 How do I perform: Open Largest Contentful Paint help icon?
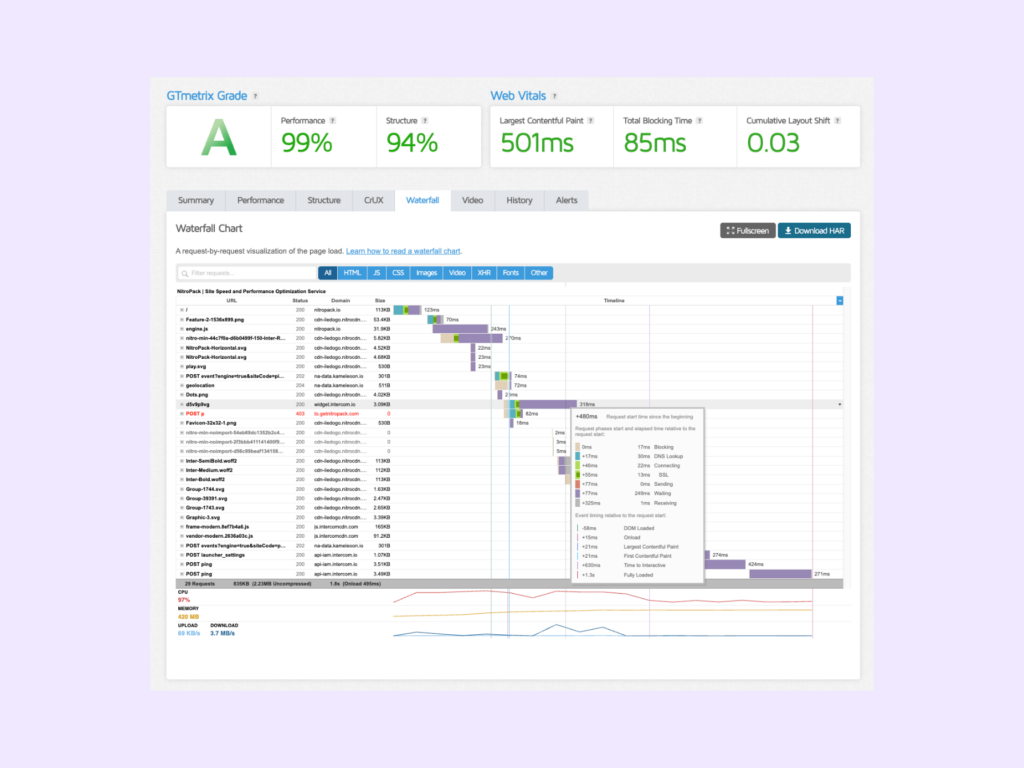pyautogui.click(x=591, y=121)
